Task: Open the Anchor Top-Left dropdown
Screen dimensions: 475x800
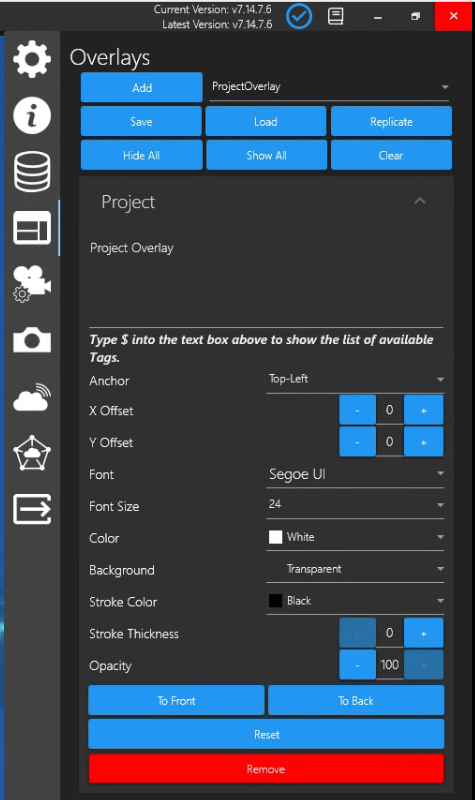Action: click(355, 380)
